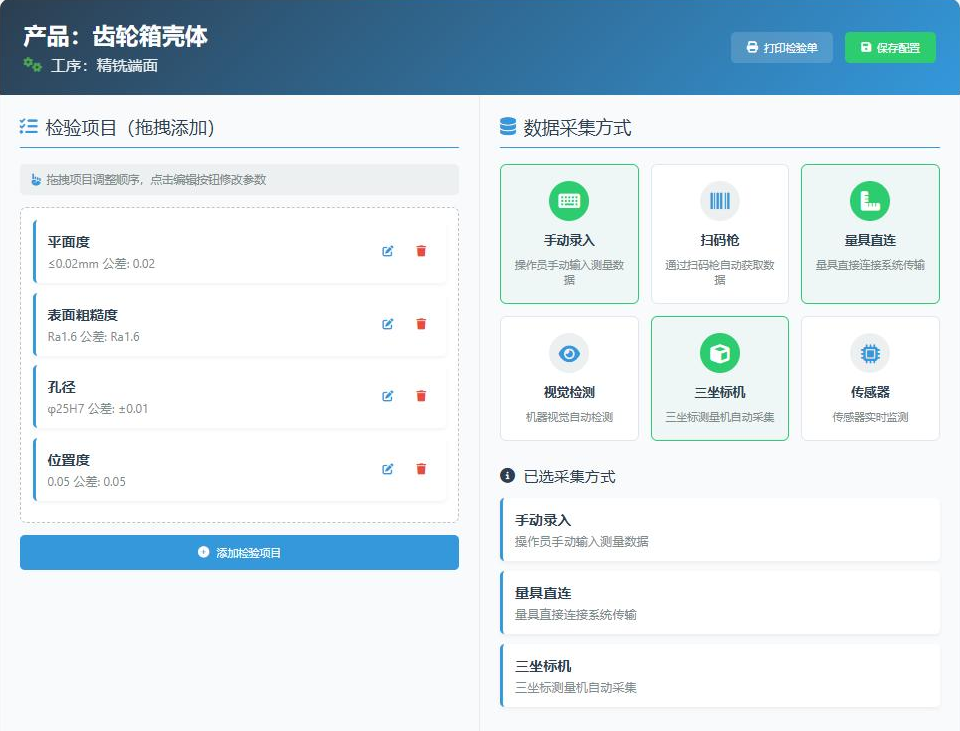Remove 位置度 using its red trash icon

tap(421, 469)
